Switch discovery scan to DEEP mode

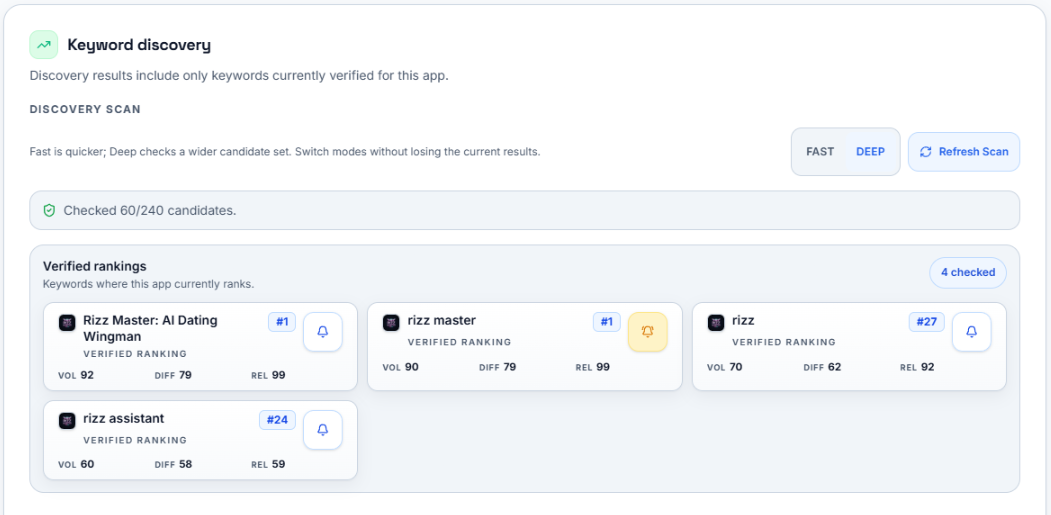click(x=870, y=152)
